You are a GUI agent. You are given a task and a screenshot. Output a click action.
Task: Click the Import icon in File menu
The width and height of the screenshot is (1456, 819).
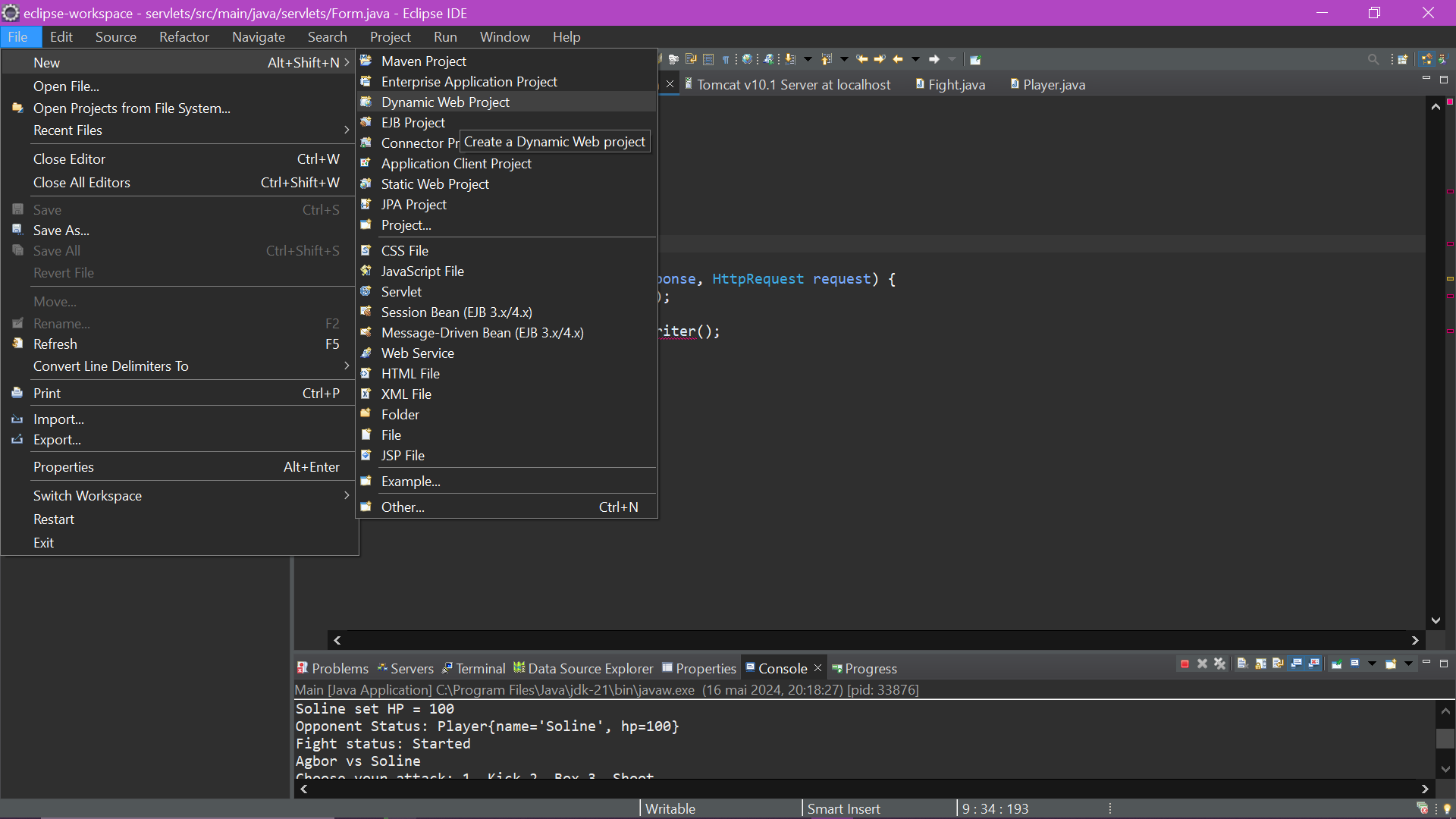click(x=17, y=419)
